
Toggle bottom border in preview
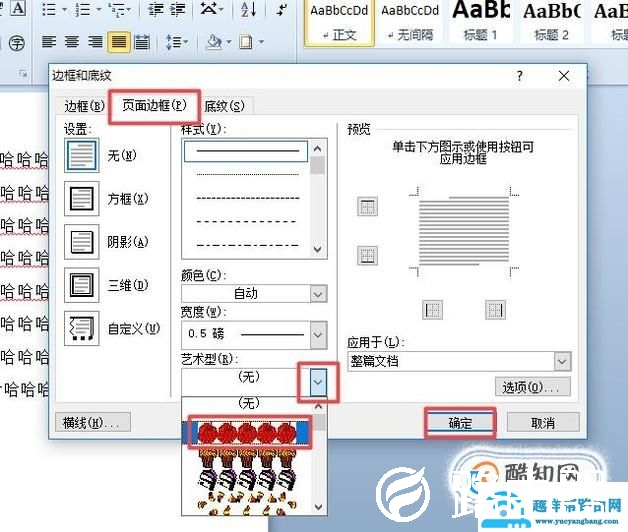(x=367, y=256)
